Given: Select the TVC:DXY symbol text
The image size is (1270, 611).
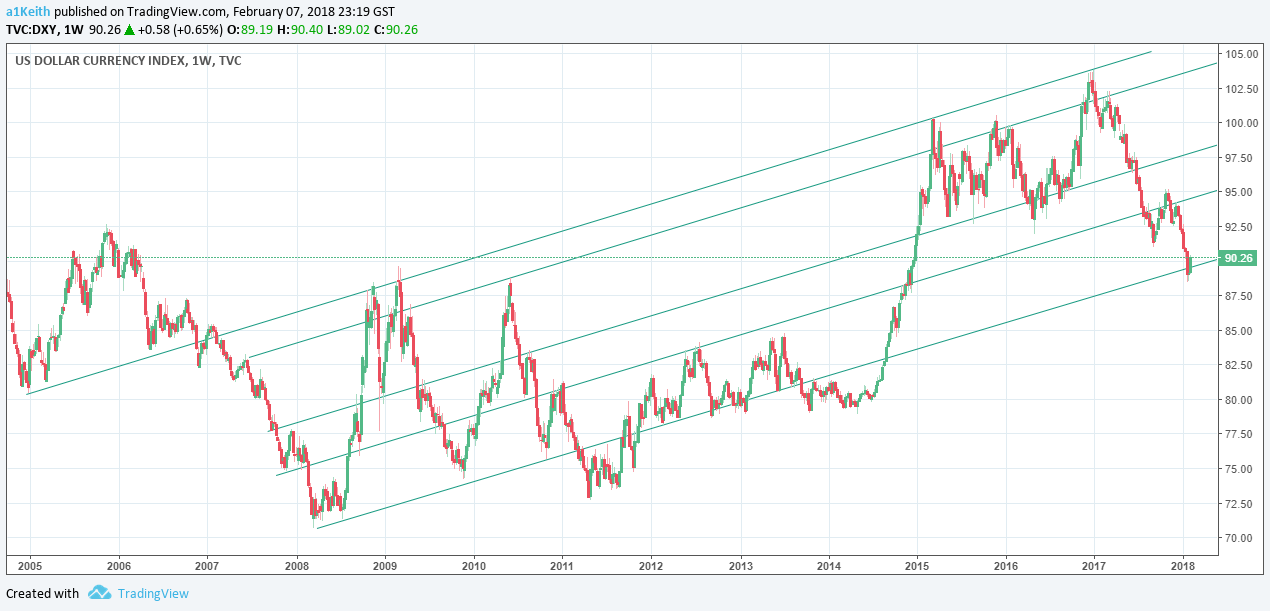Looking at the screenshot, I should pyautogui.click(x=32, y=29).
